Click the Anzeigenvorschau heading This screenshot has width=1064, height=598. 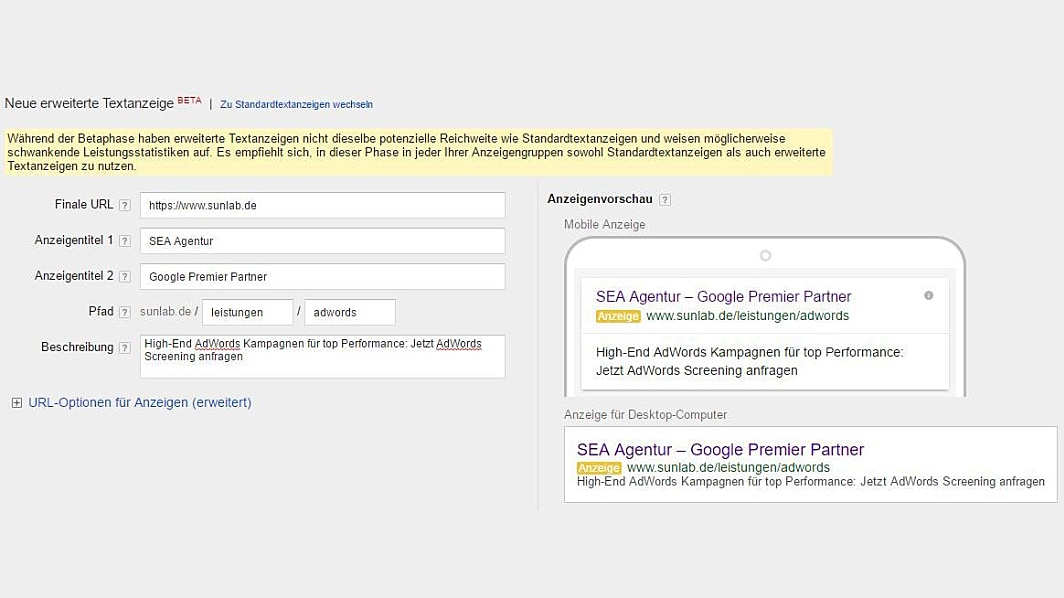coord(600,199)
